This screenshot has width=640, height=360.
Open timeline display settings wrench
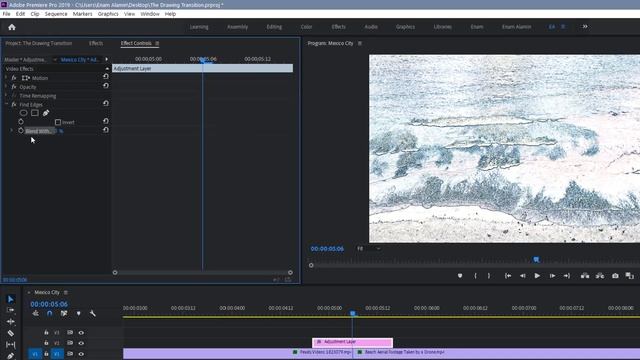[93, 313]
